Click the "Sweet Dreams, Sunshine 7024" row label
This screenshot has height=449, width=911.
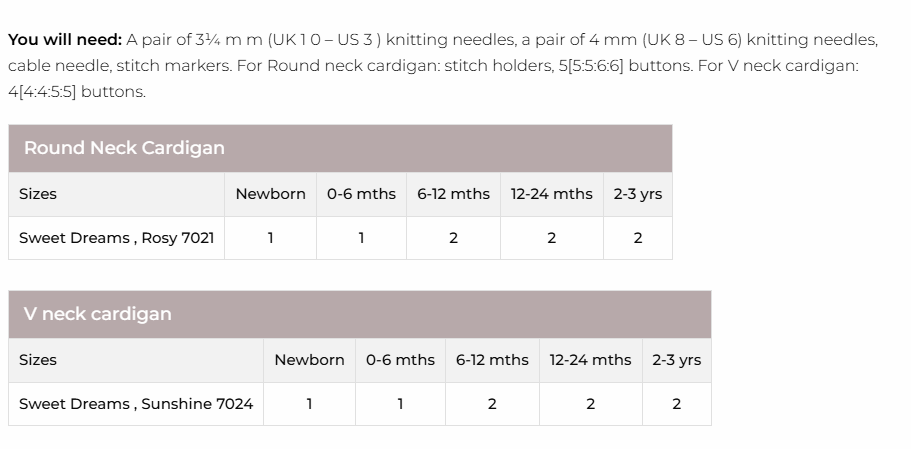136,404
